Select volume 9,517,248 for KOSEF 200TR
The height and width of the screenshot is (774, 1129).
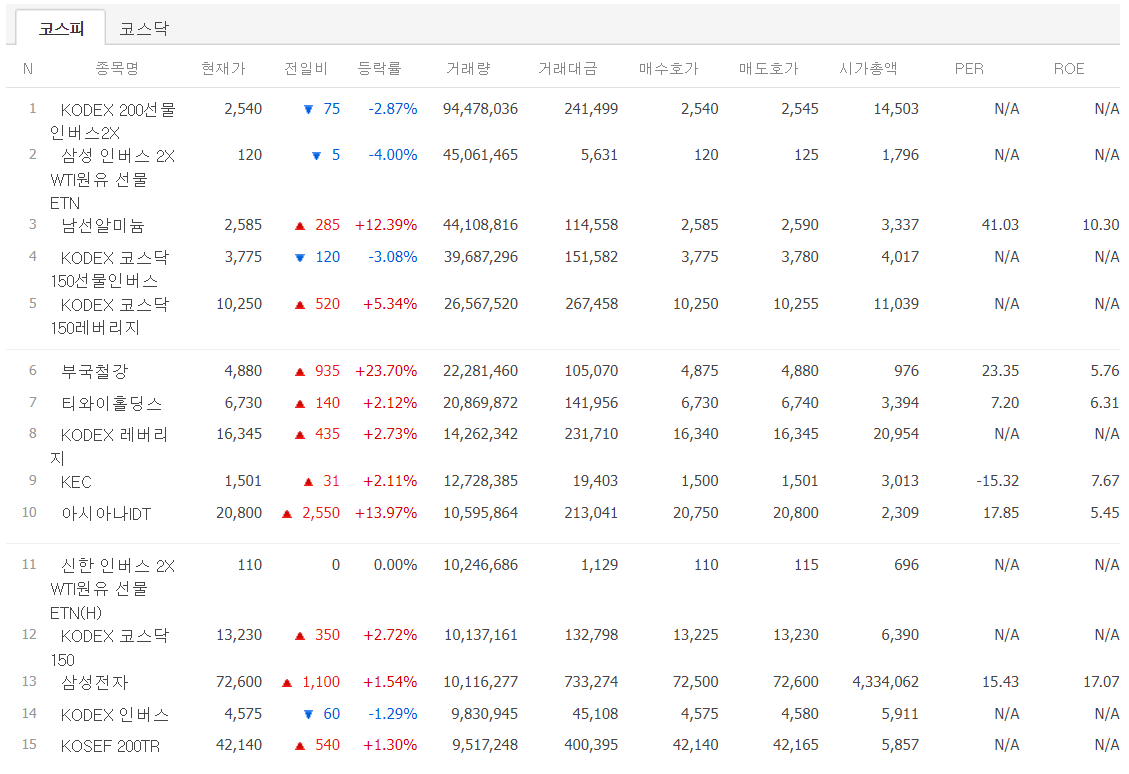pyautogui.click(x=485, y=745)
